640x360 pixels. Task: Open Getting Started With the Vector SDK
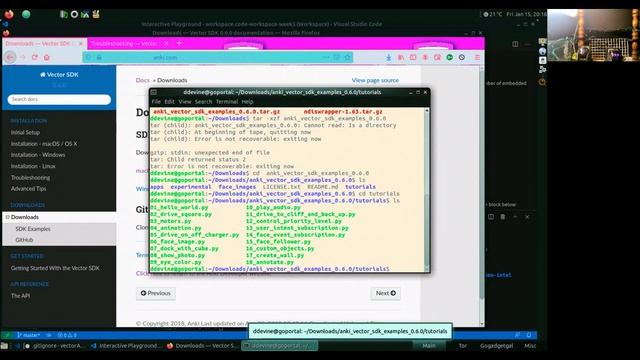click(55, 268)
